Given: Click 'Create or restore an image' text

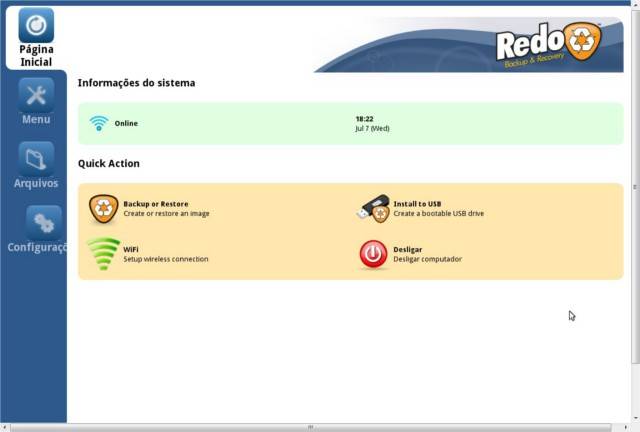Looking at the screenshot, I should (166, 214).
